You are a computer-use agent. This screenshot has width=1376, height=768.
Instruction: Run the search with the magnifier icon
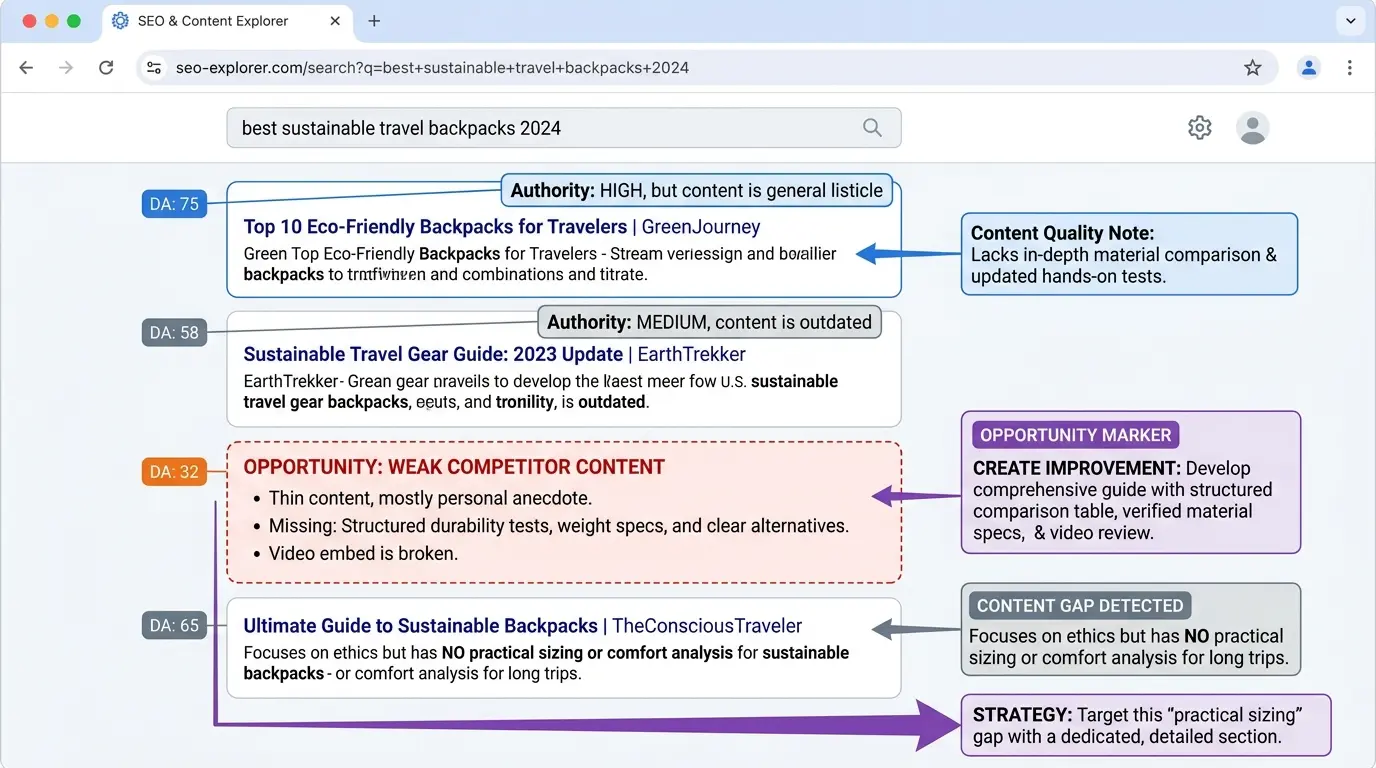click(872, 128)
